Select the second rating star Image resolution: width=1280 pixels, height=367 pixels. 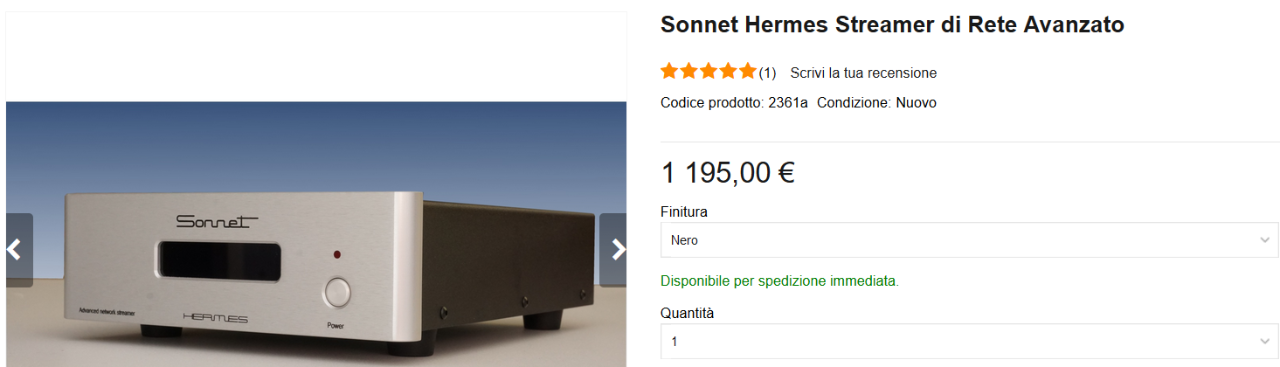689,71
